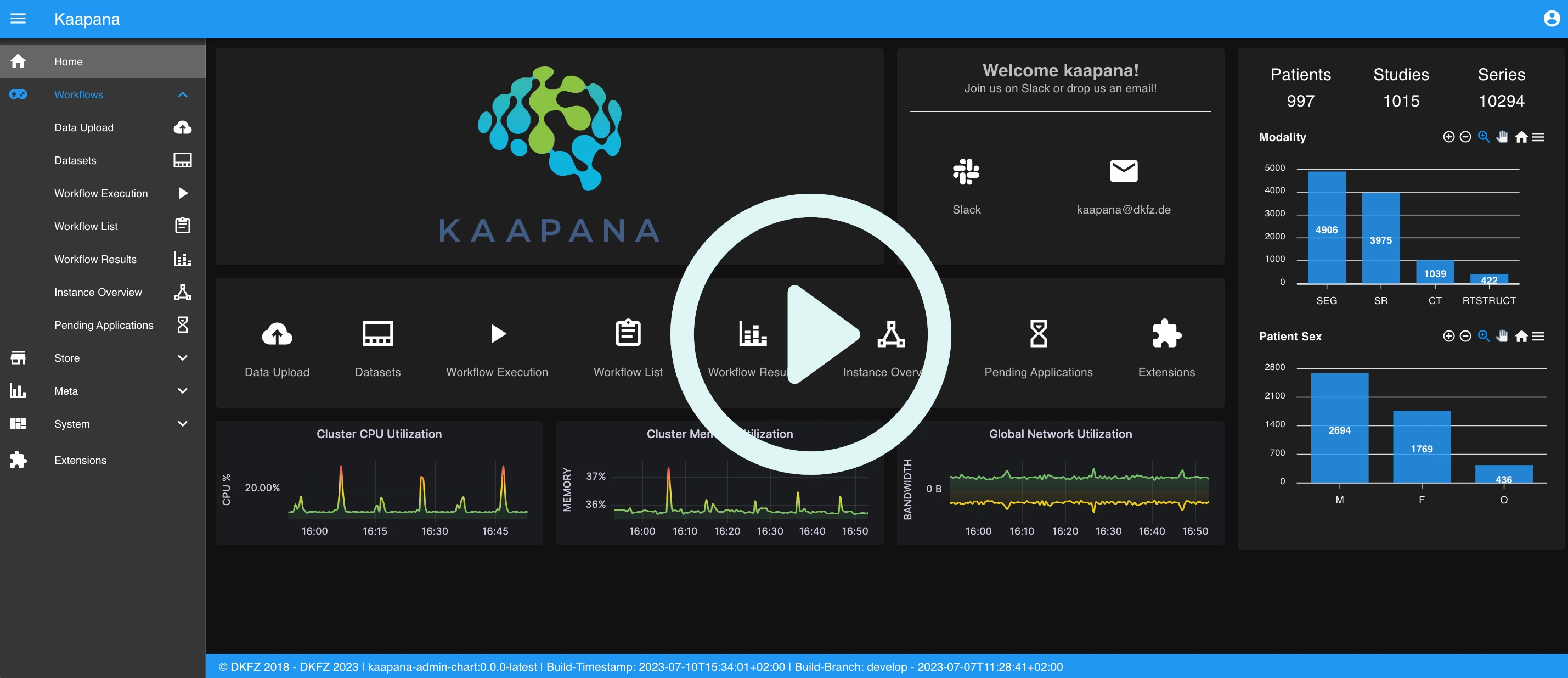1568x678 pixels.
Task: Open Workflow Execution dashboard play icon
Action: 498,334
